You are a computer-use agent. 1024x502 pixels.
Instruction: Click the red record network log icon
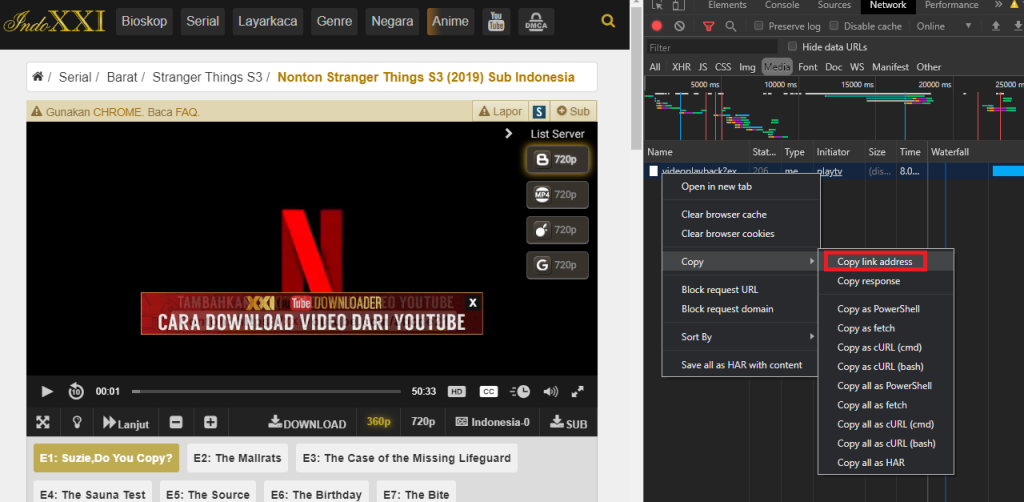[x=657, y=26]
